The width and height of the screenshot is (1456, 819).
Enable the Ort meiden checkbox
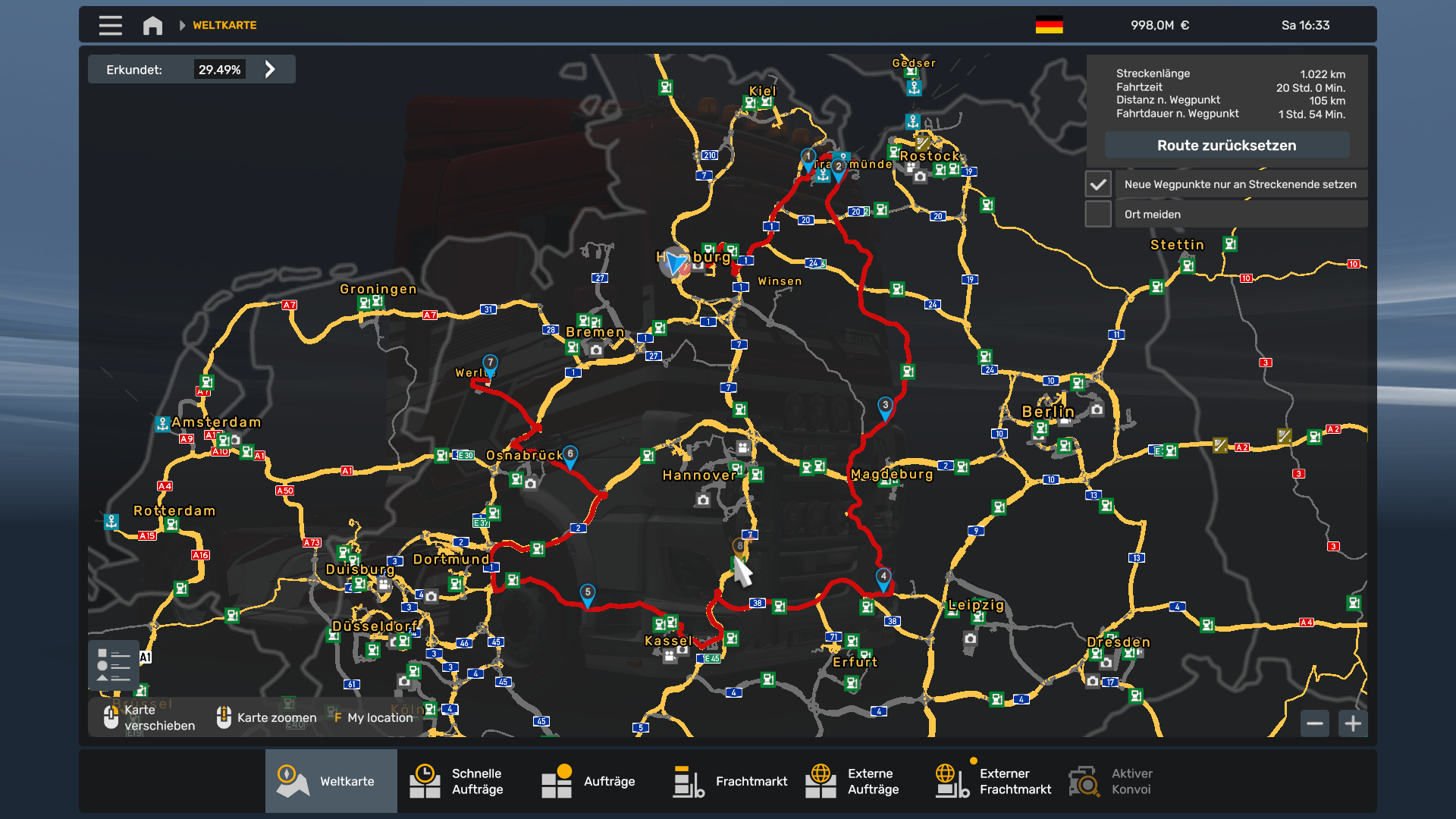click(x=1098, y=214)
